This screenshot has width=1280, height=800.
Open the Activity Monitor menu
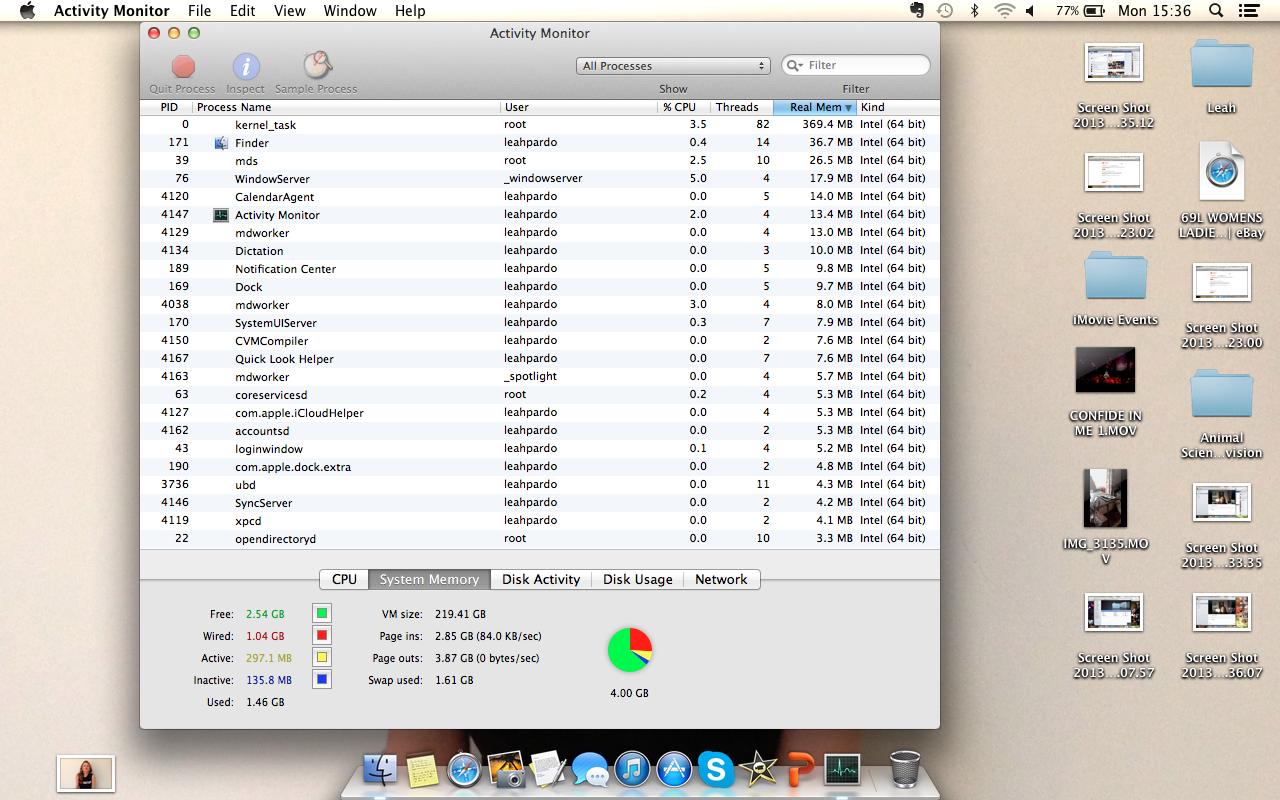pos(112,11)
